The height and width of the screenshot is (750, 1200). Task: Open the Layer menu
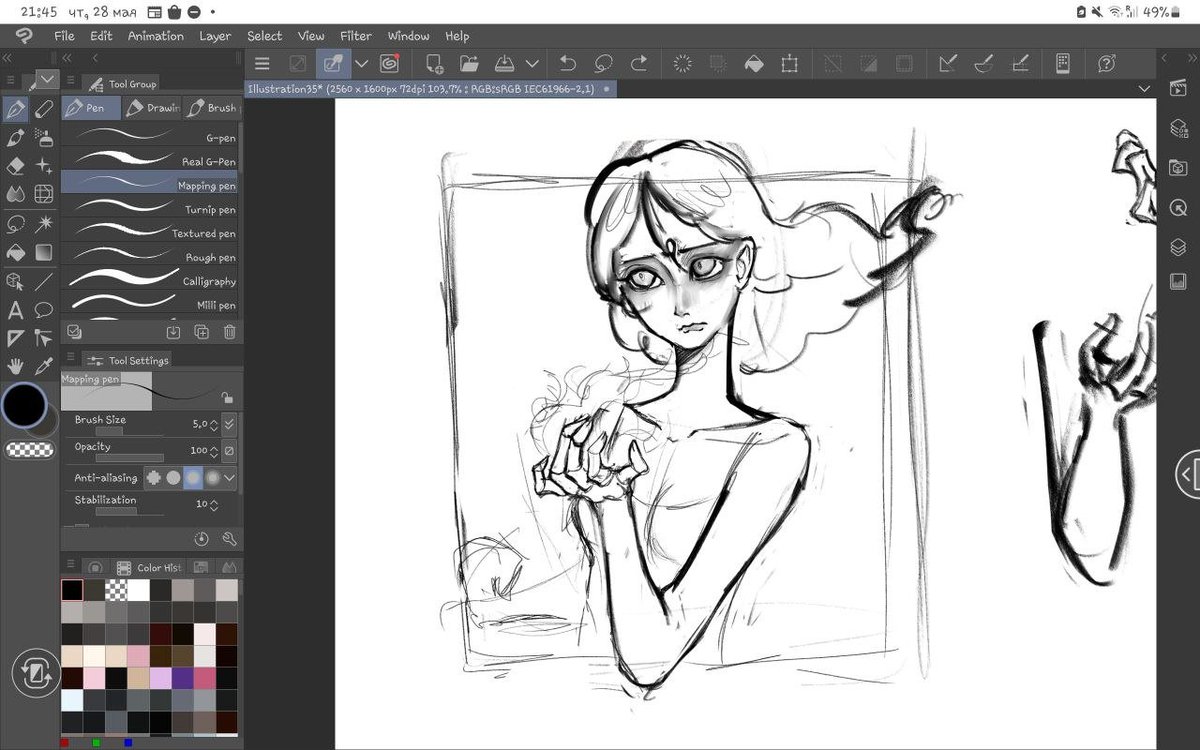click(215, 36)
